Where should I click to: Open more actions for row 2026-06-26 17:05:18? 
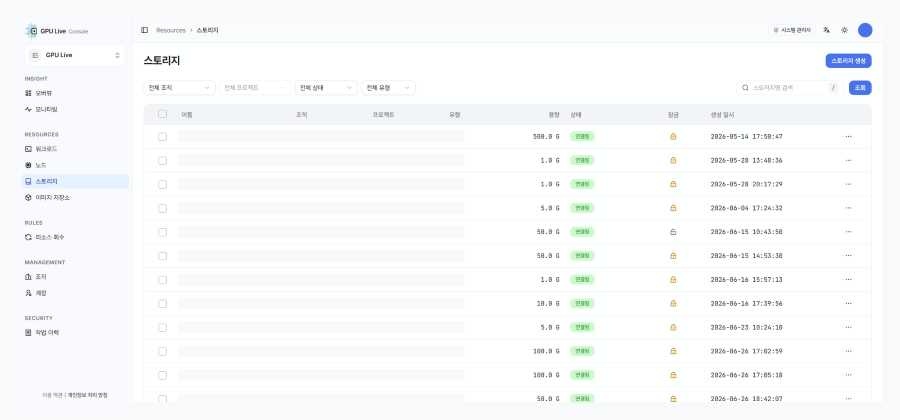coord(848,375)
